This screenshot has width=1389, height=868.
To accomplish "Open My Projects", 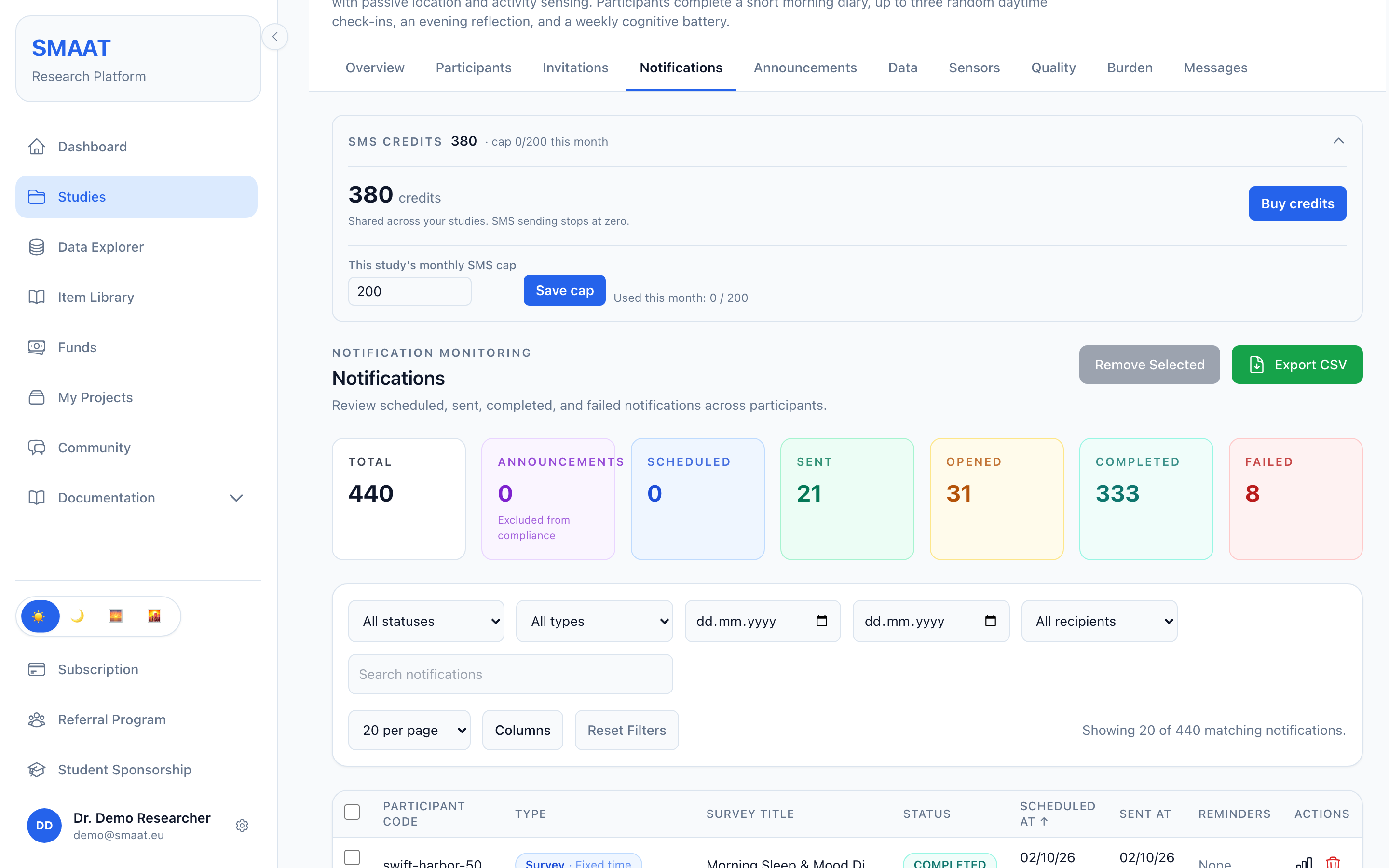I will click(x=136, y=397).
